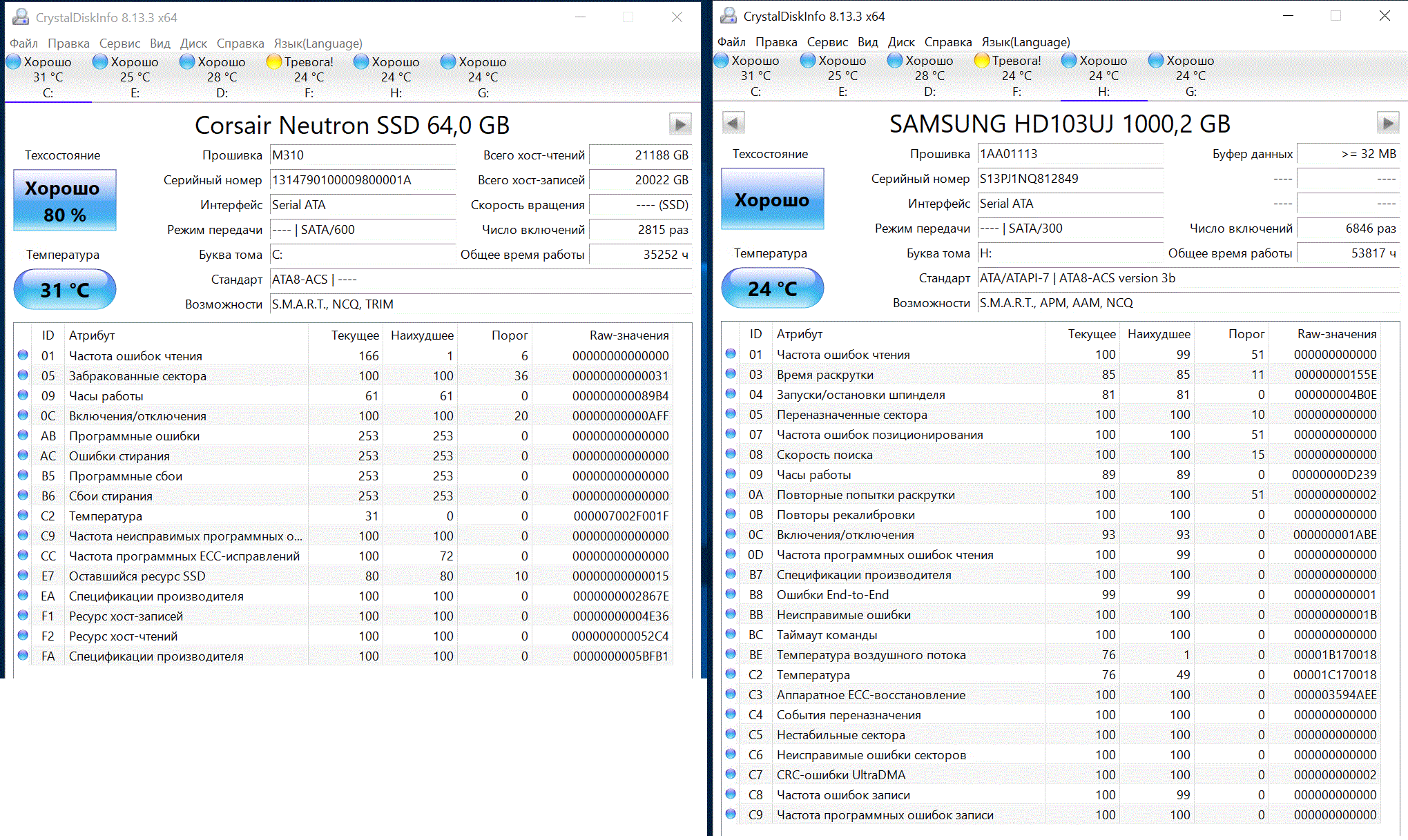
Task: Select drive H: status in left window
Action: tap(396, 77)
